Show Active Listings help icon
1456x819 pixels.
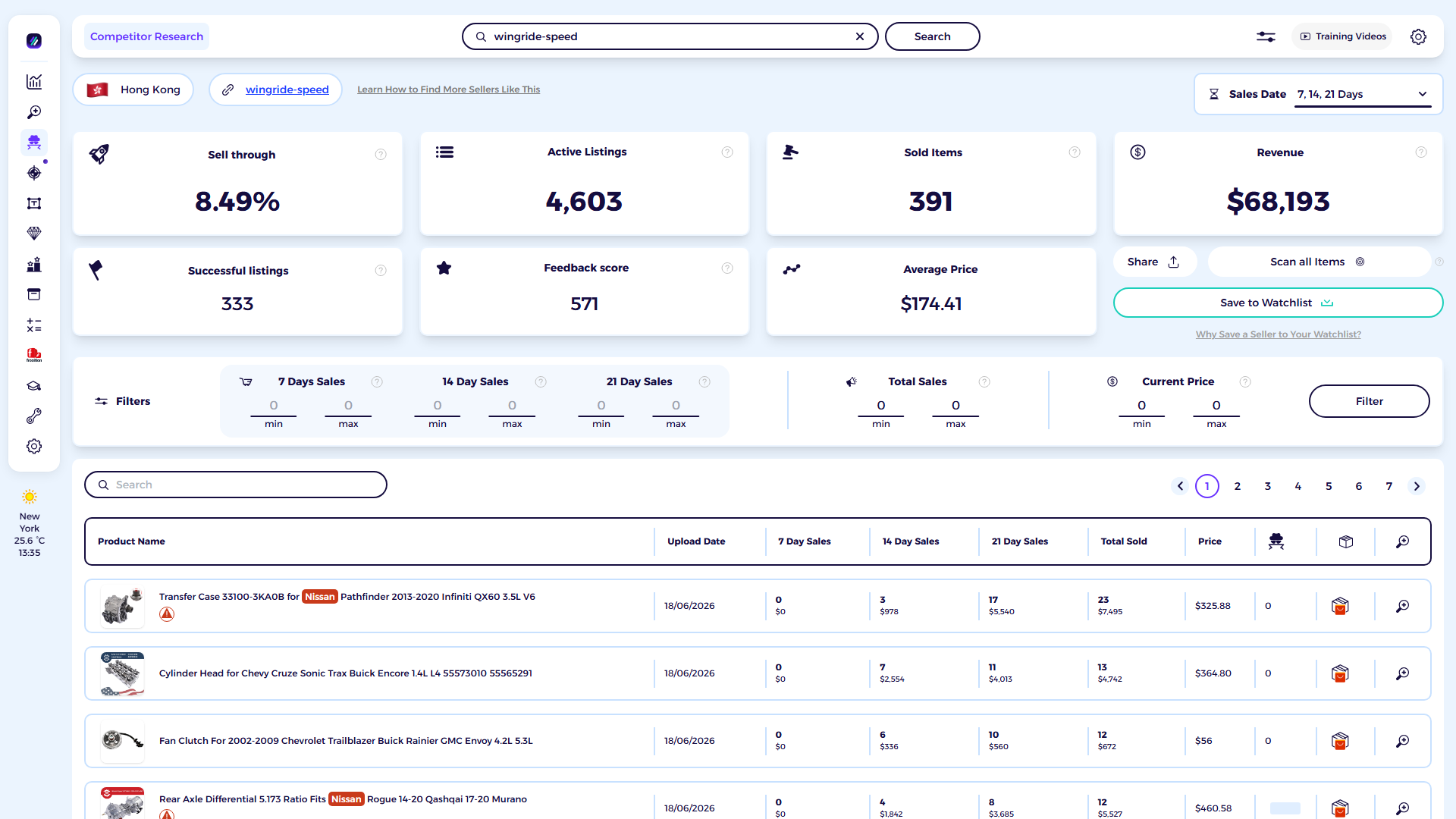coord(727,152)
